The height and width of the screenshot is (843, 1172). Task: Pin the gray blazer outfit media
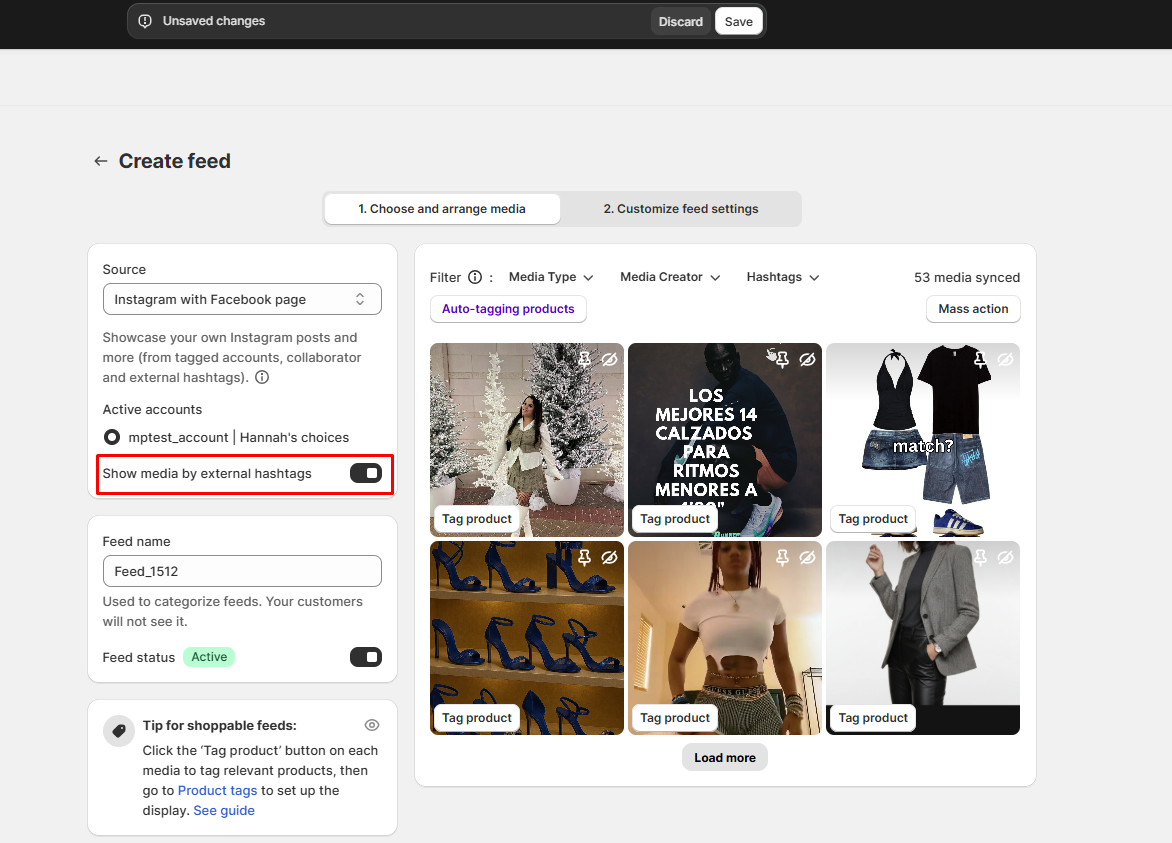(982, 557)
